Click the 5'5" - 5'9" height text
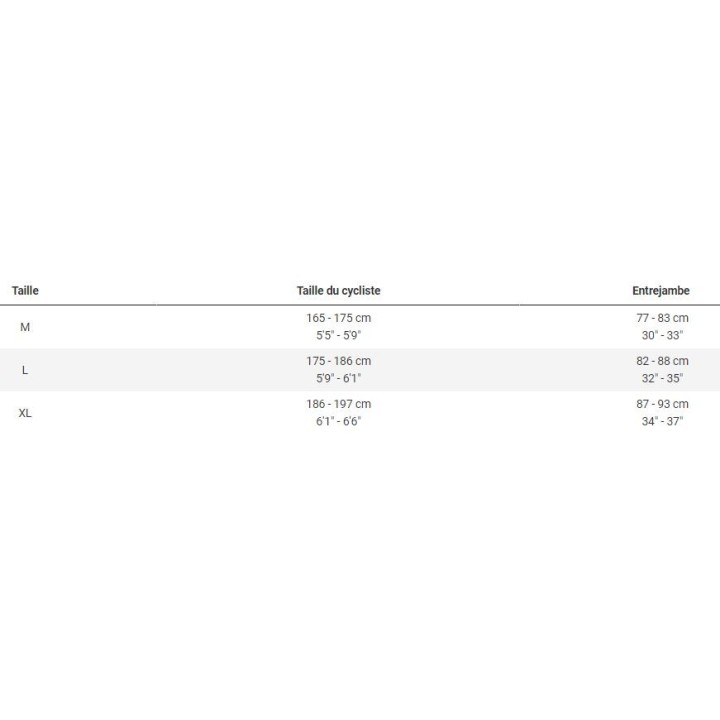Image resolution: width=720 pixels, height=720 pixels. [x=338, y=335]
